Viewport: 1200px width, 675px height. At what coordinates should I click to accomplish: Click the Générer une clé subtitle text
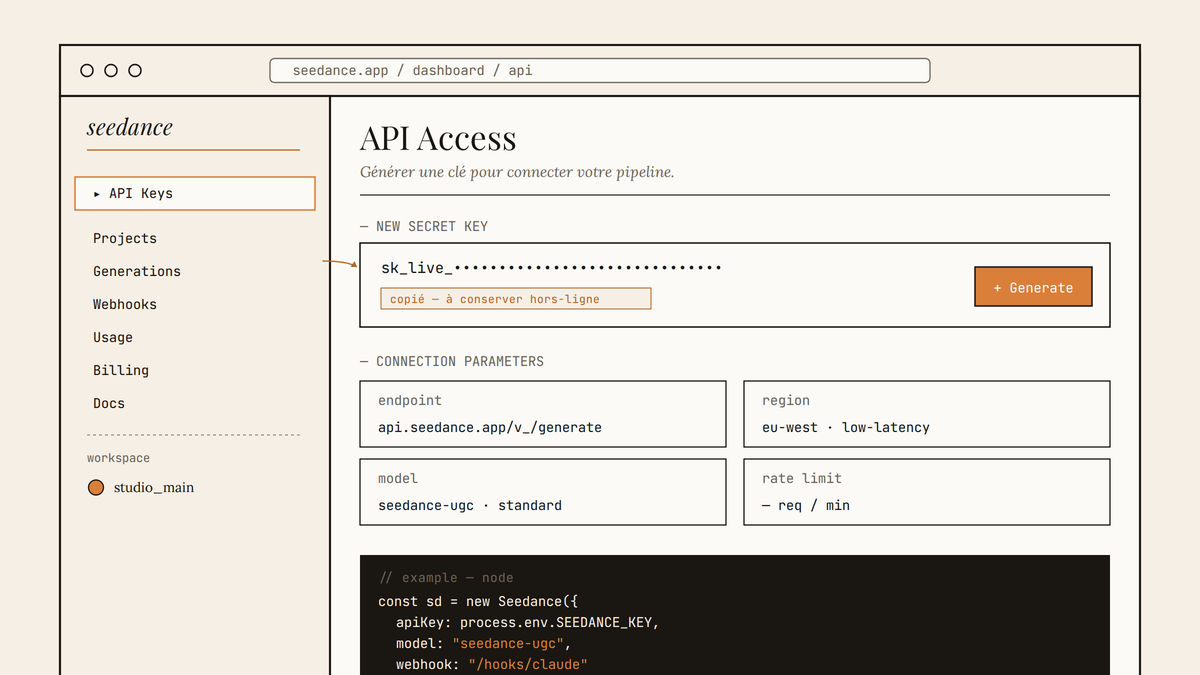click(x=517, y=172)
